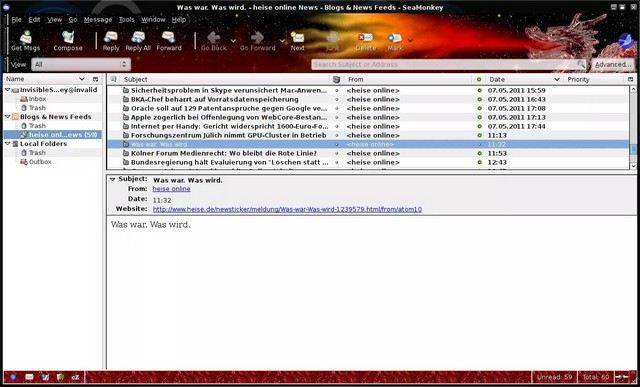Open the Go menu

tap(73, 20)
